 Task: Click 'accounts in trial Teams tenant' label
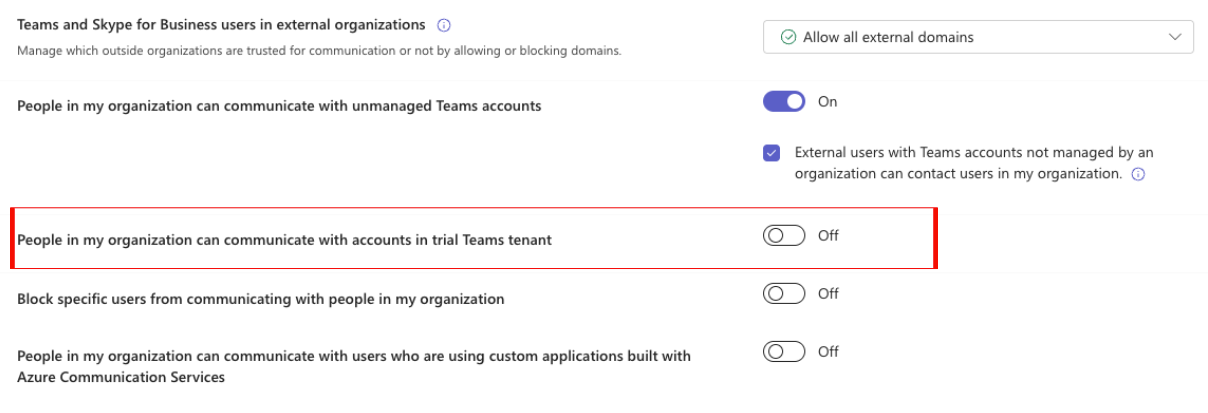284,240
